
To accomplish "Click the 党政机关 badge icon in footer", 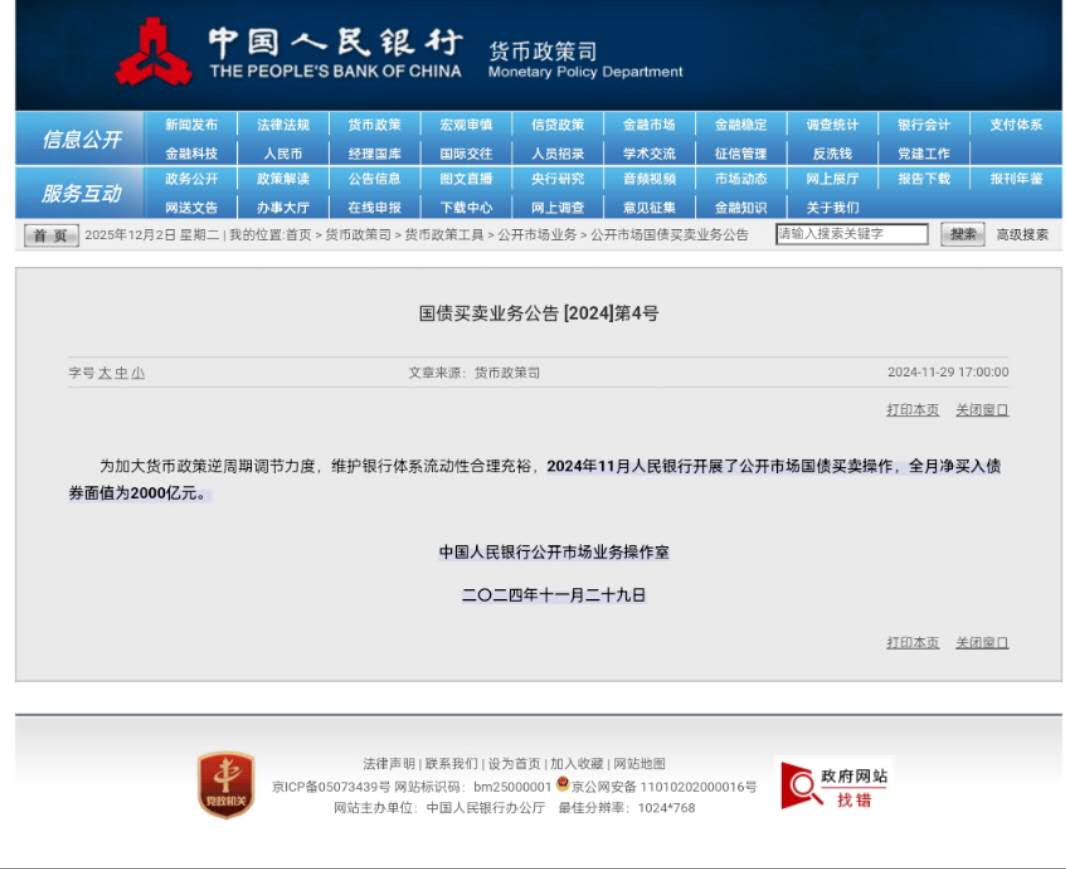I will coord(226,785).
